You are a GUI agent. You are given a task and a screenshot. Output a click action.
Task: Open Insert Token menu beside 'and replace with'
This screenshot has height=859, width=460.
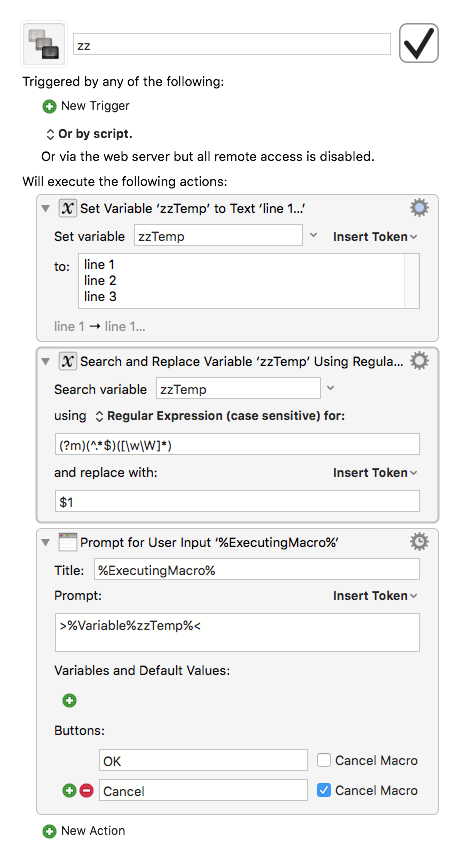click(375, 473)
